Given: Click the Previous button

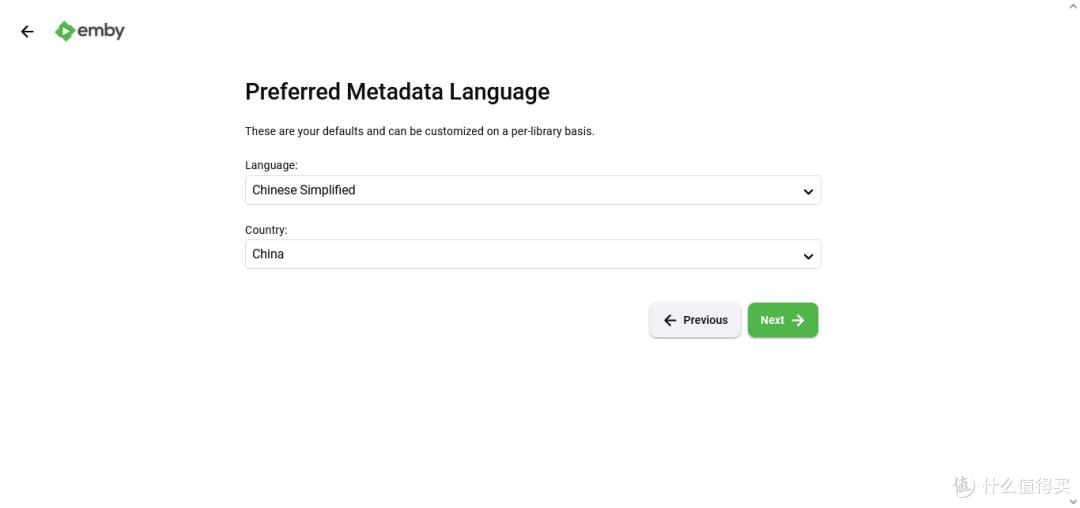Looking at the screenshot, I should [x=695, y=320].
